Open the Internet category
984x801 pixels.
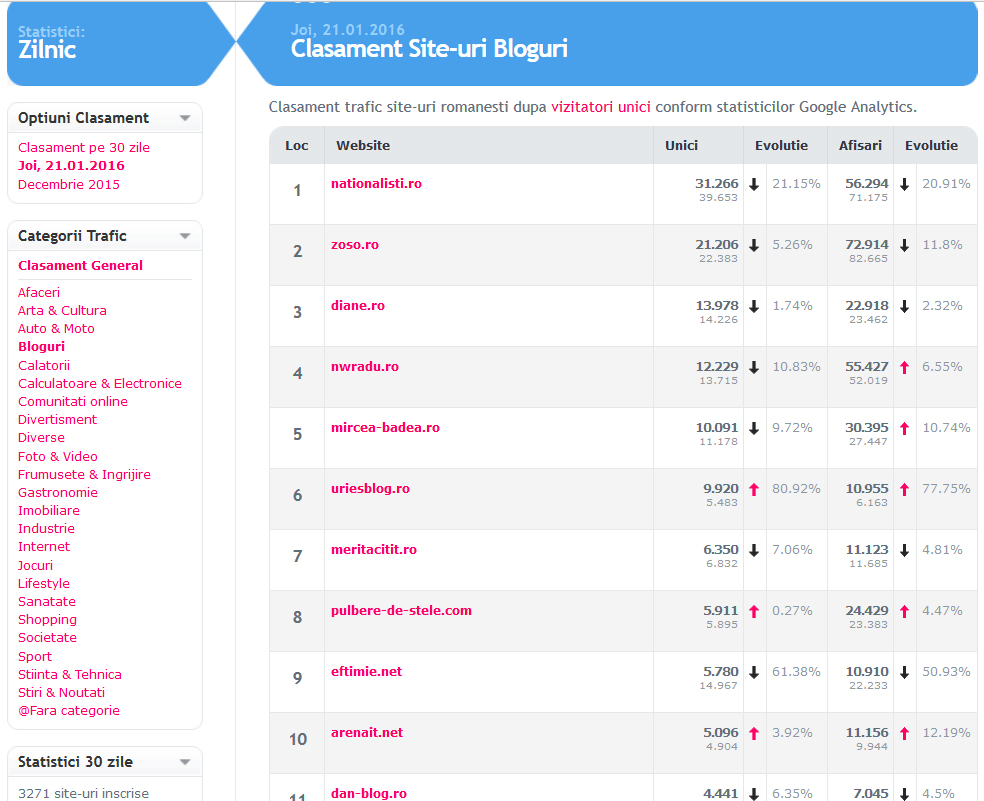point(44,547)
